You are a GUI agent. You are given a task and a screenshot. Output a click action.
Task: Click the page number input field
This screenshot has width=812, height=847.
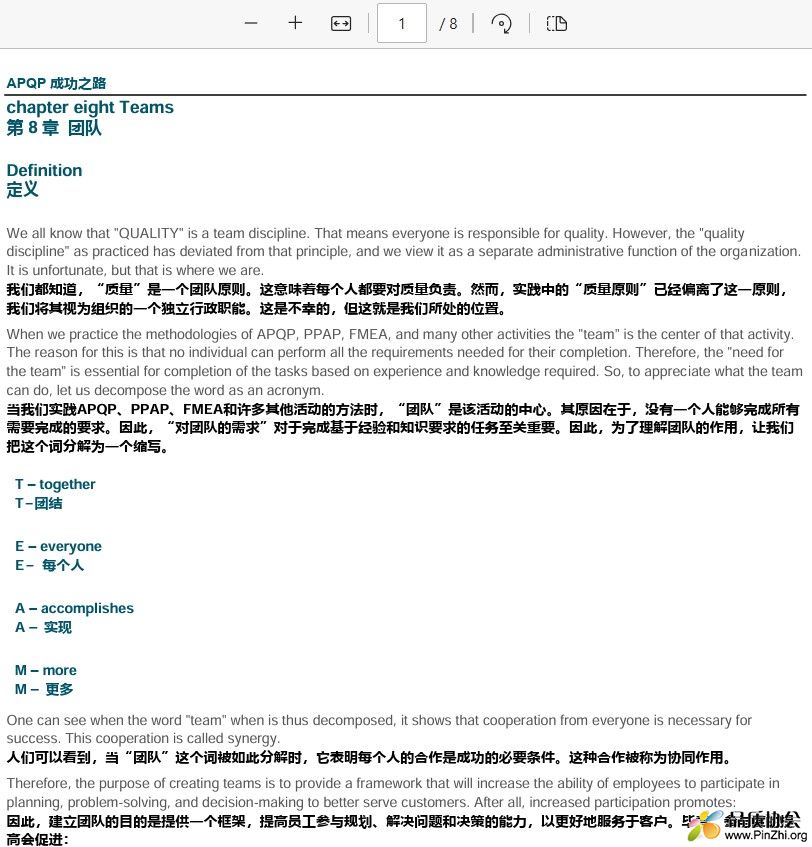(x=402, y=23)
